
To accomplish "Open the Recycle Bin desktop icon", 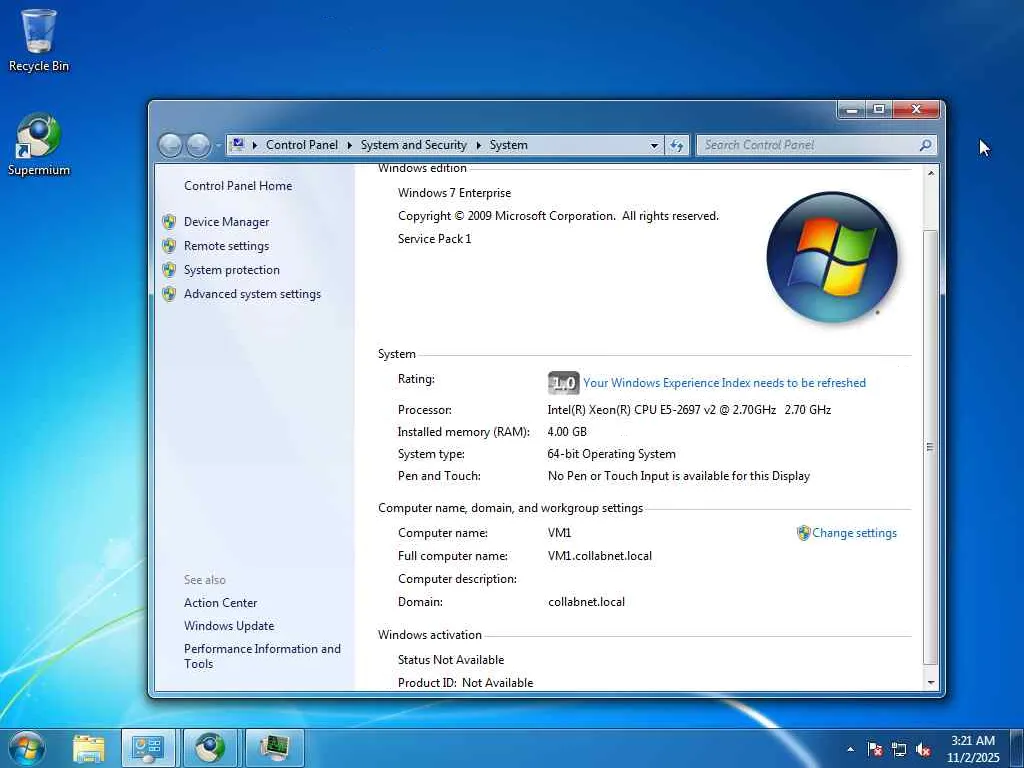I will (x=38, y=39).
